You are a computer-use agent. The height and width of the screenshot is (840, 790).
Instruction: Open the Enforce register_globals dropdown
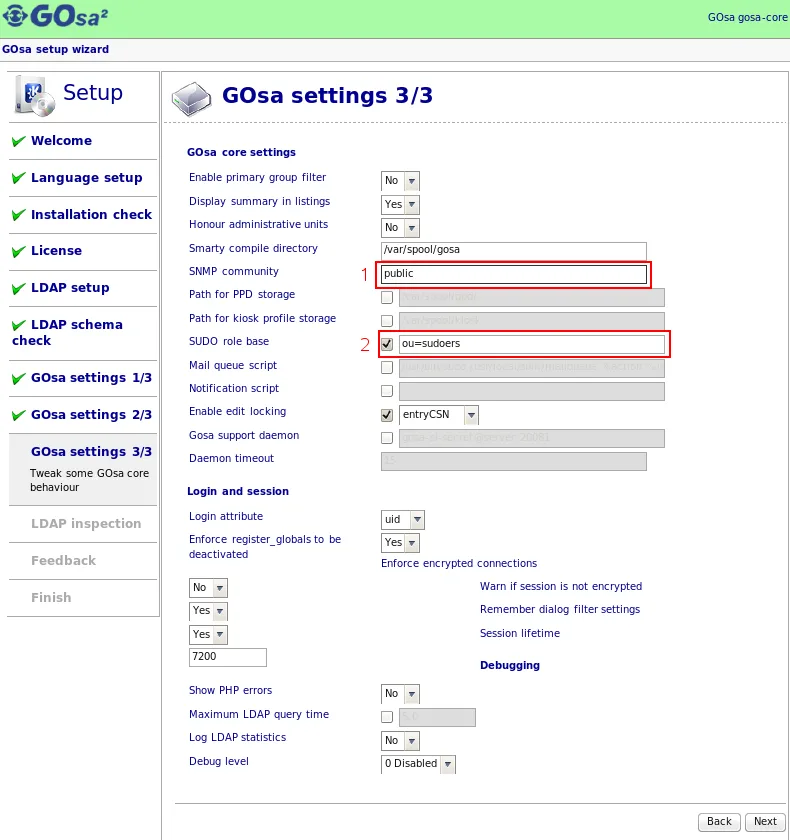(x=400, y=543)
